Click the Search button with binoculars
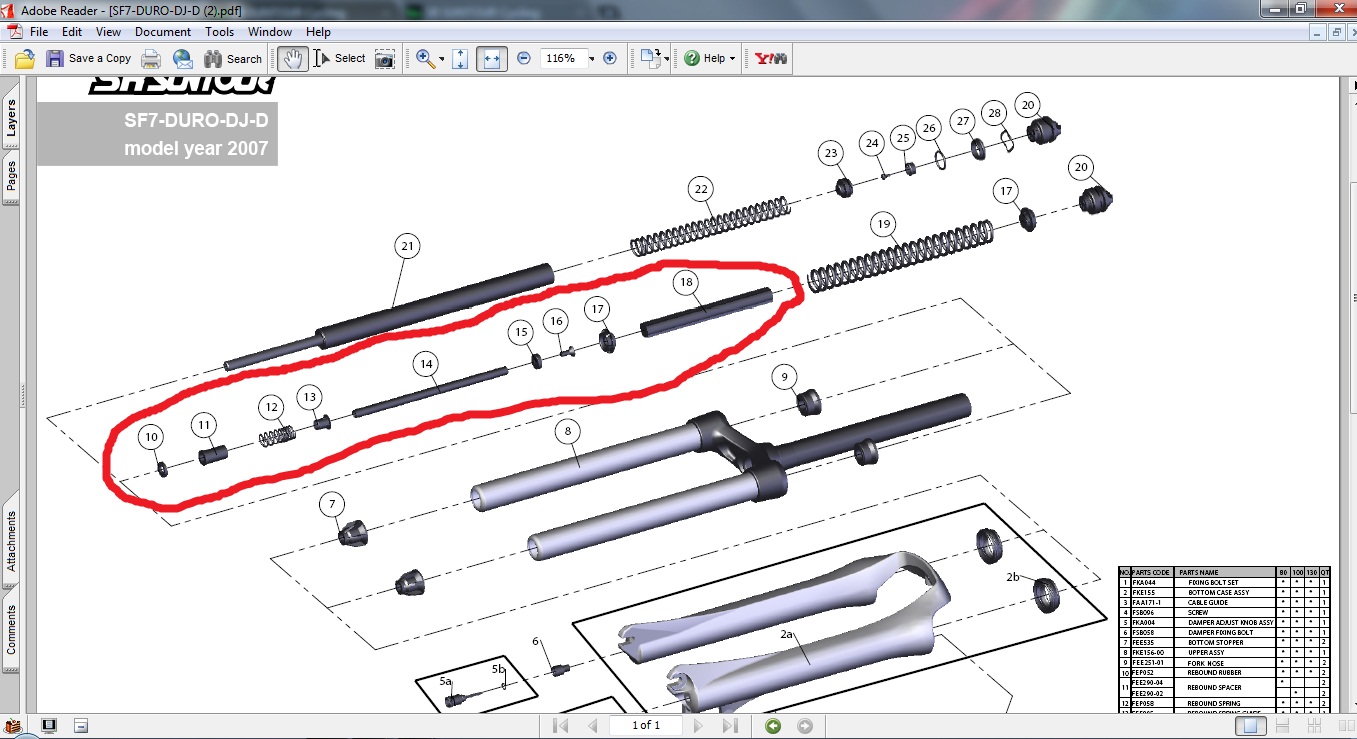Viewport: 1357px width, 739px height. click(x=233, y=59)
